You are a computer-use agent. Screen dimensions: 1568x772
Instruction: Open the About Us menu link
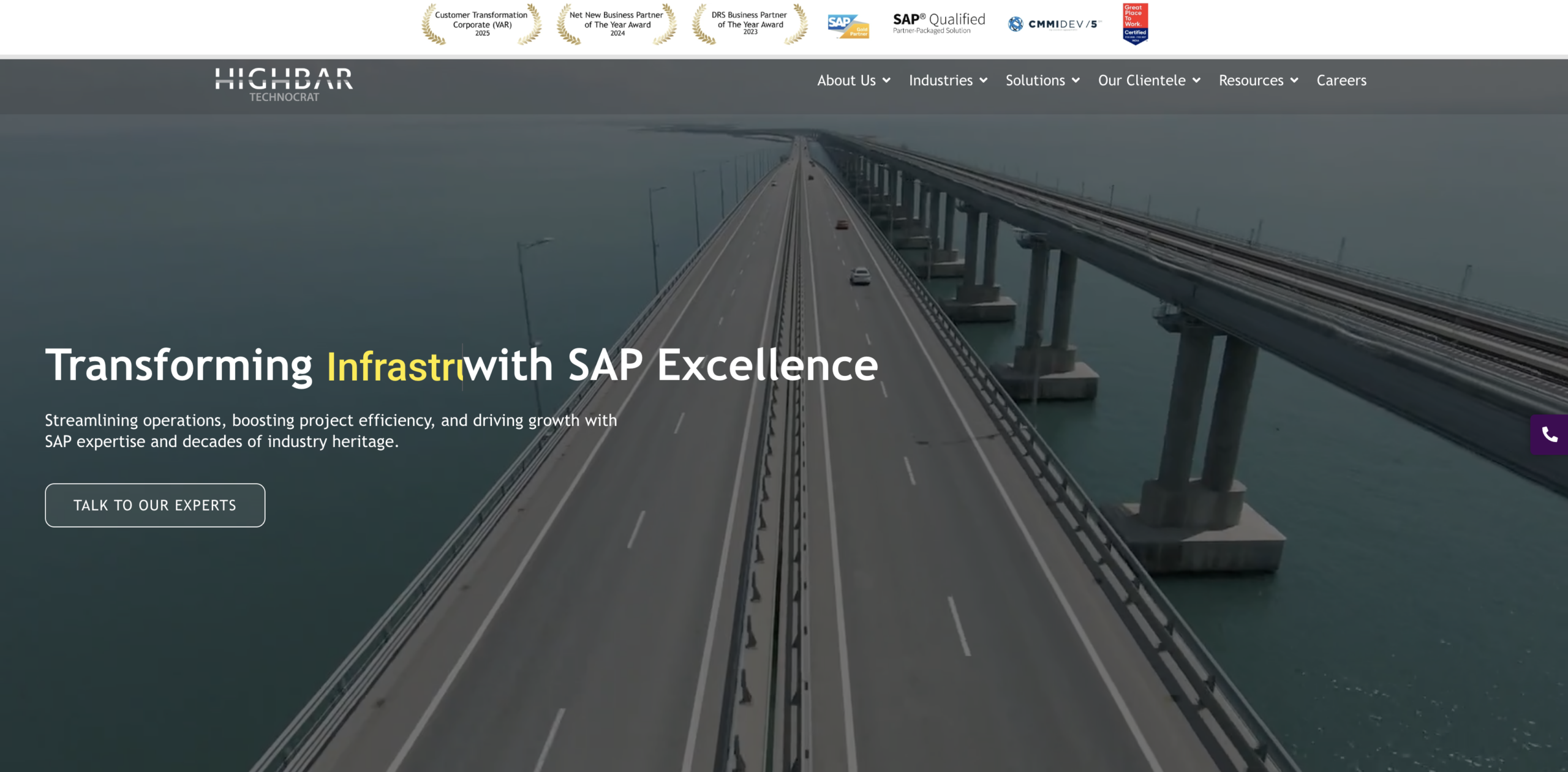coord(846,80)
